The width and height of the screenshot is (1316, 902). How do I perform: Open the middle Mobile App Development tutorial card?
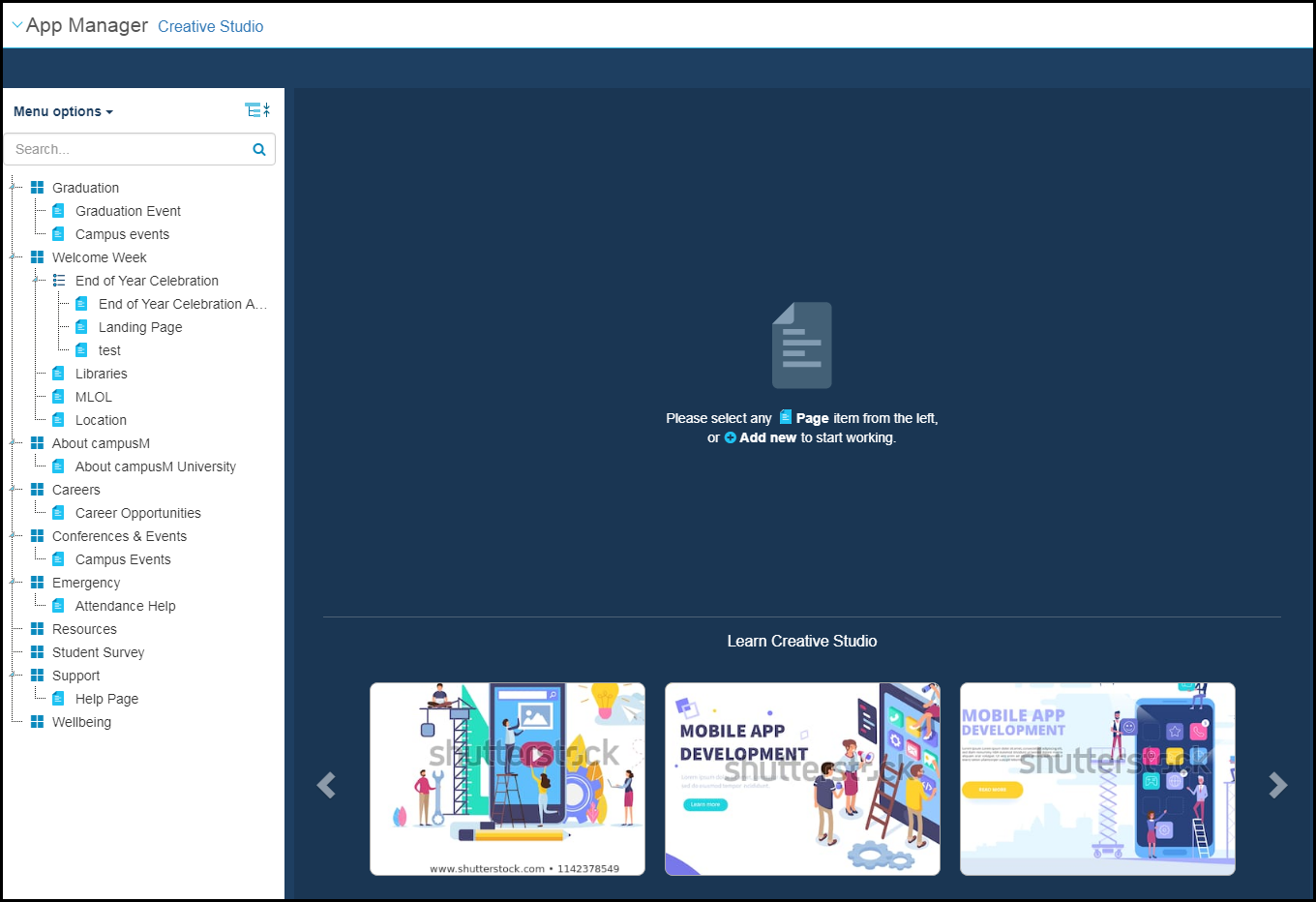tap(802, 779)
